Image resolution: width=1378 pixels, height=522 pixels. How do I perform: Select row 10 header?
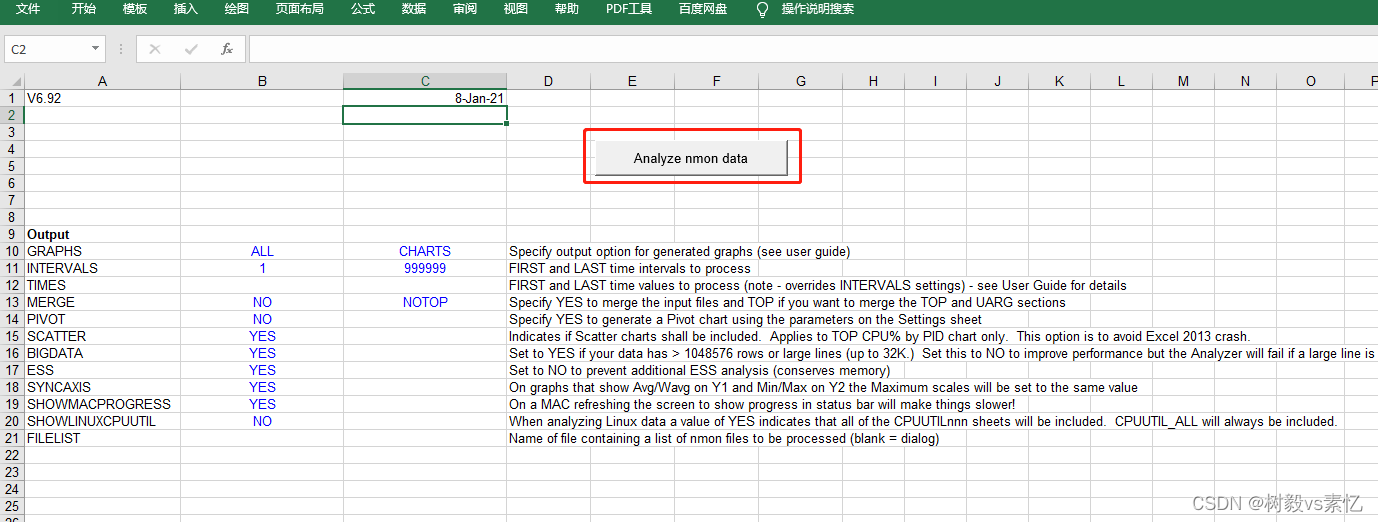coord(12,251)
